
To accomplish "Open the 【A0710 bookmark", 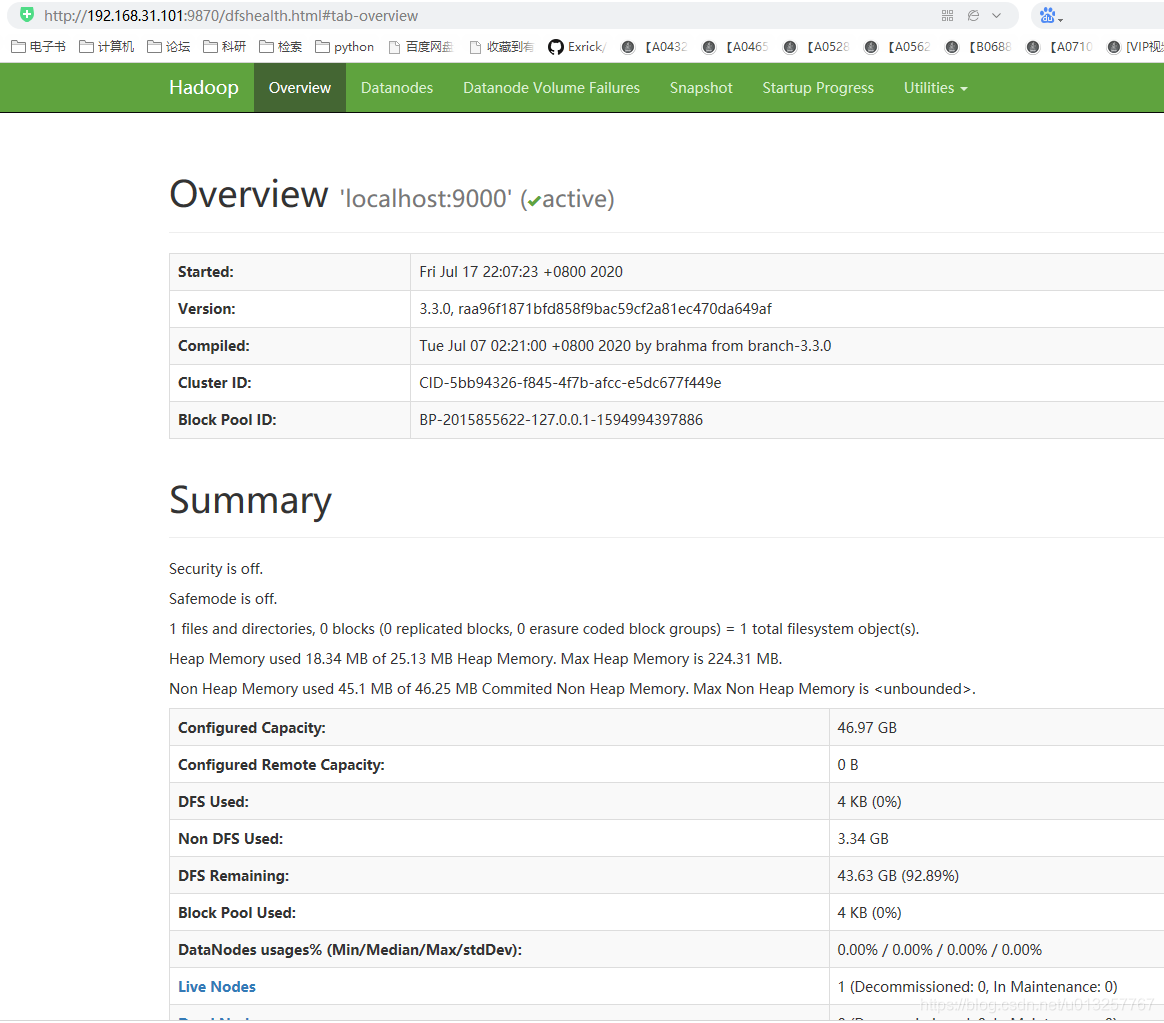I will tap(1059, 47).
